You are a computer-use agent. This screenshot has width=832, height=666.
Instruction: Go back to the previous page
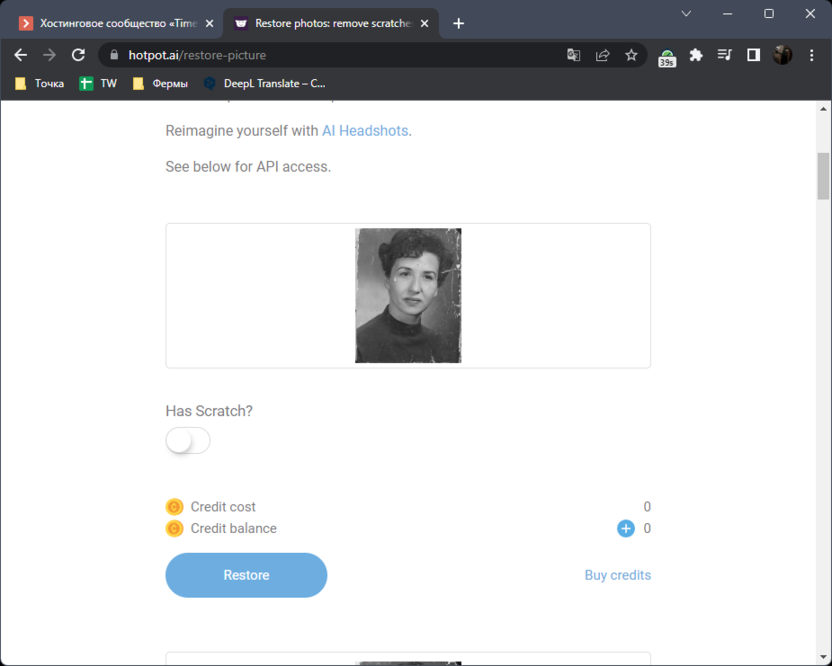(x=20, y=55)
